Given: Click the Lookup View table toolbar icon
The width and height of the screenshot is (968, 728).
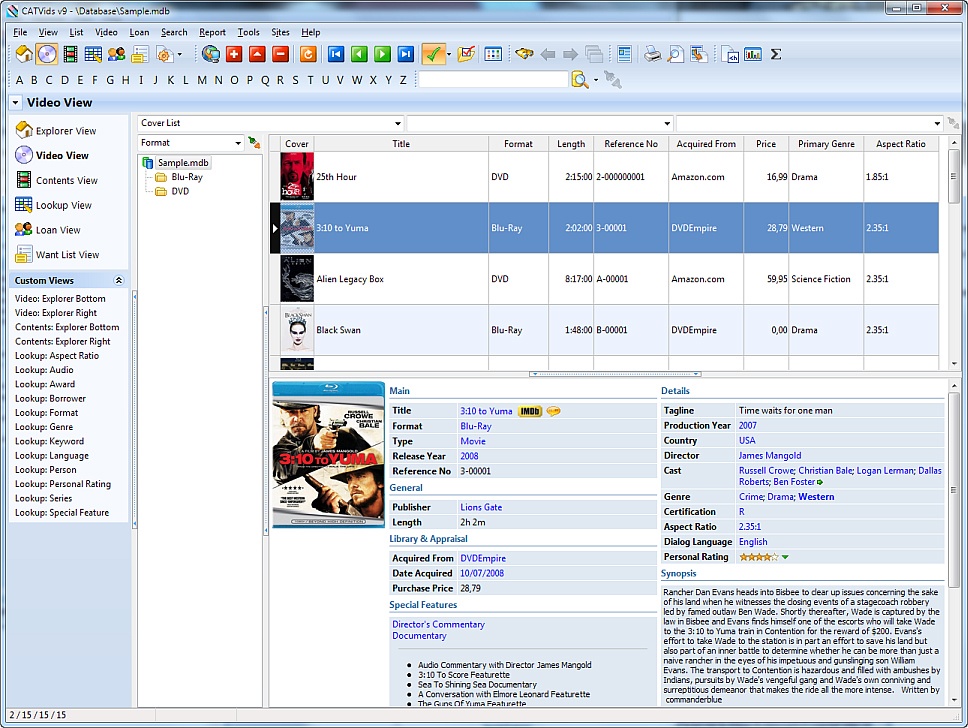Looking at the screenshot, I should 93,54.
